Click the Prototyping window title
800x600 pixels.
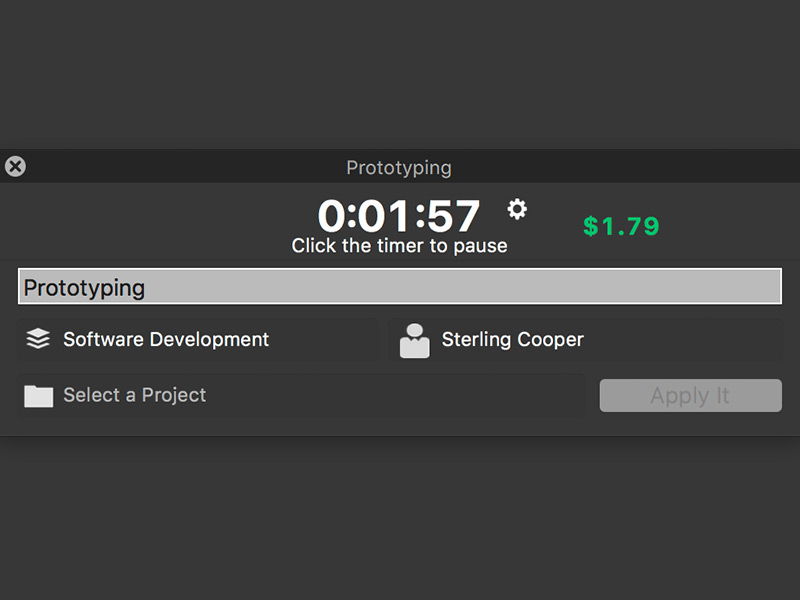[x=399, y=168]
